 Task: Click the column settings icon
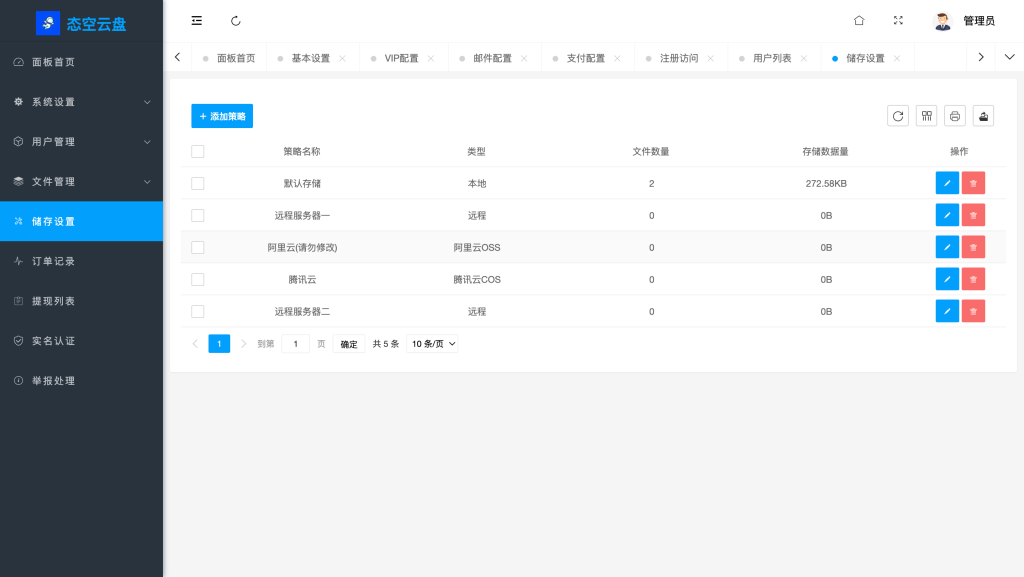(x=926, y=115)
